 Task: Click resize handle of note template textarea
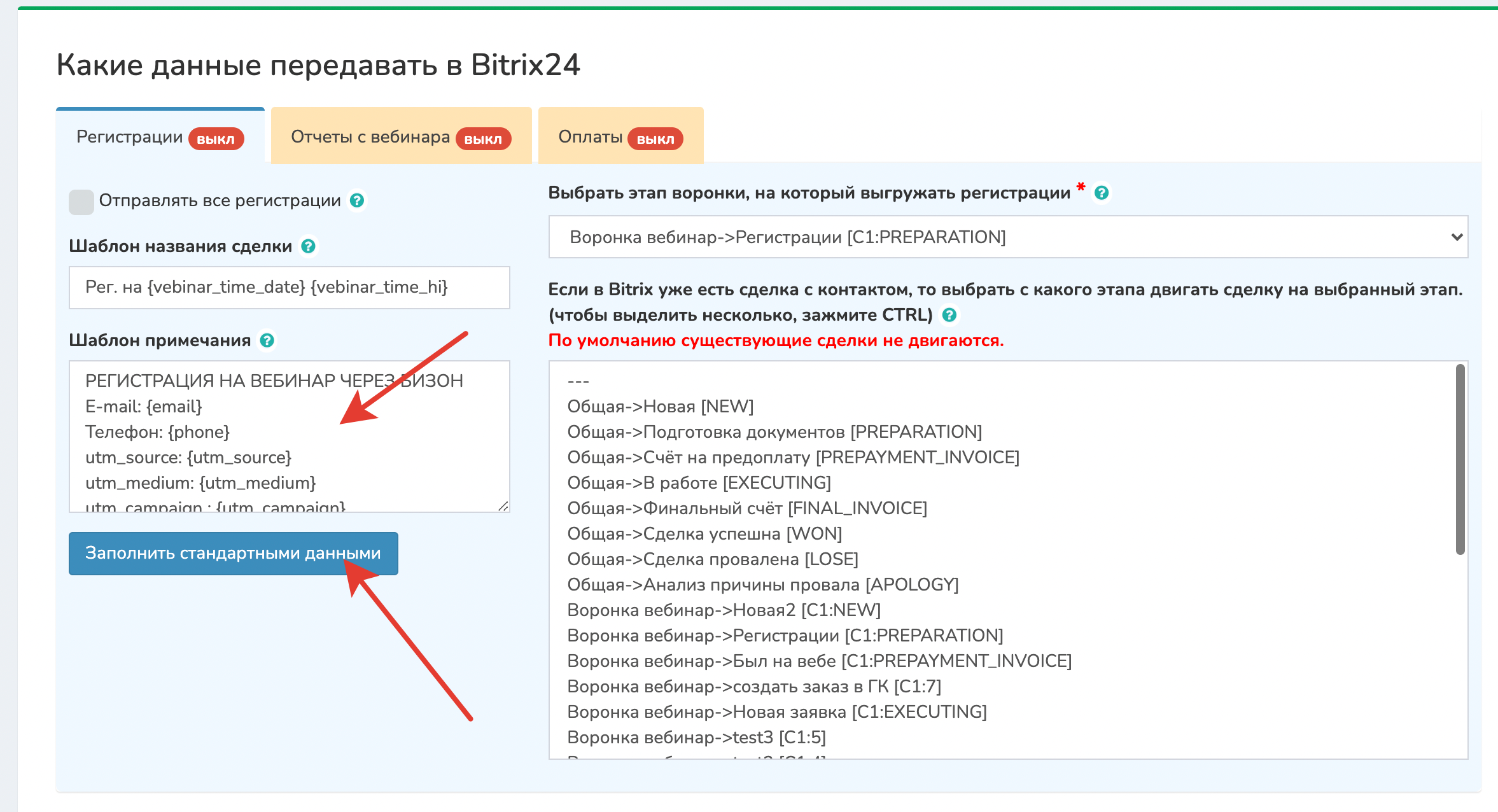[503, 506]
